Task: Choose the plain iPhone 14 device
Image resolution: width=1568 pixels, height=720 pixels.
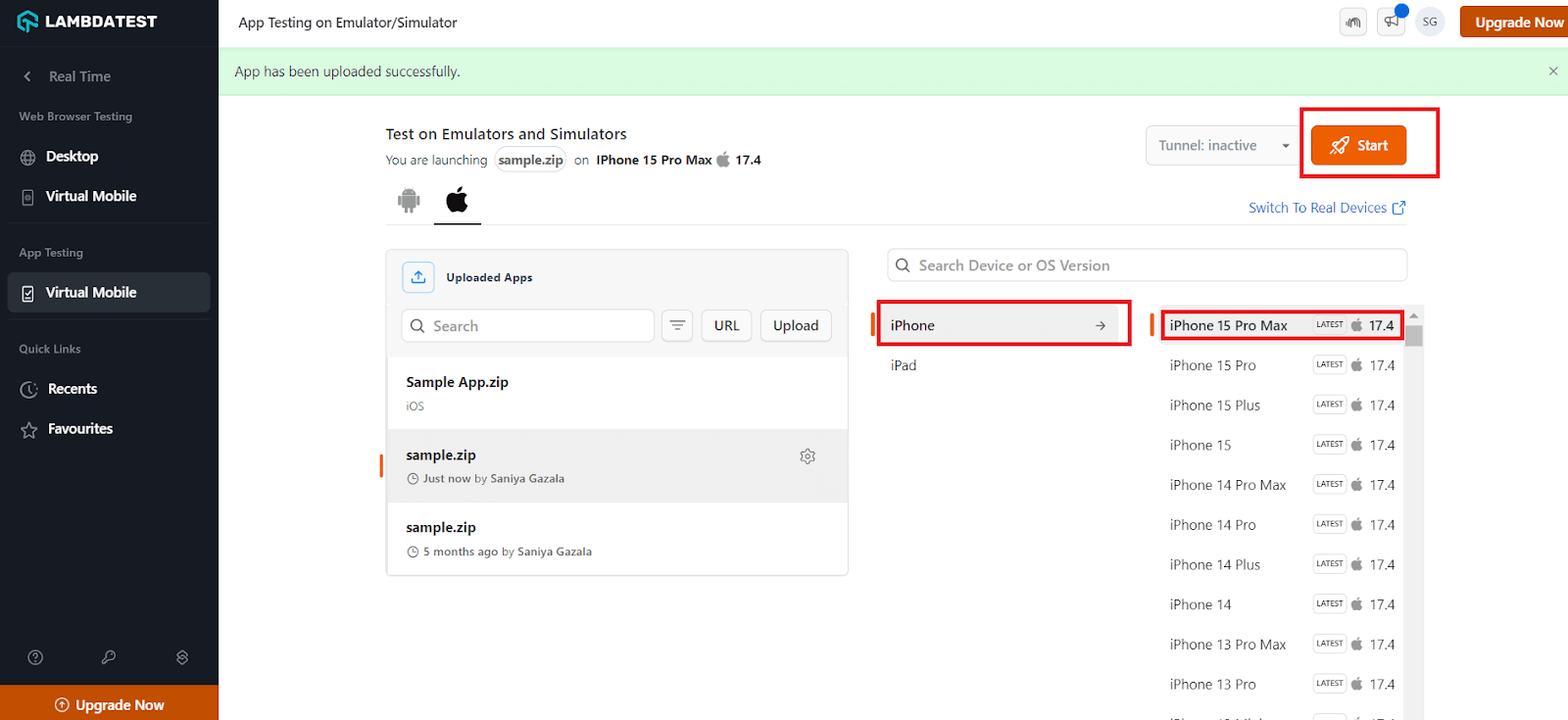Action: pos(1282,605)
